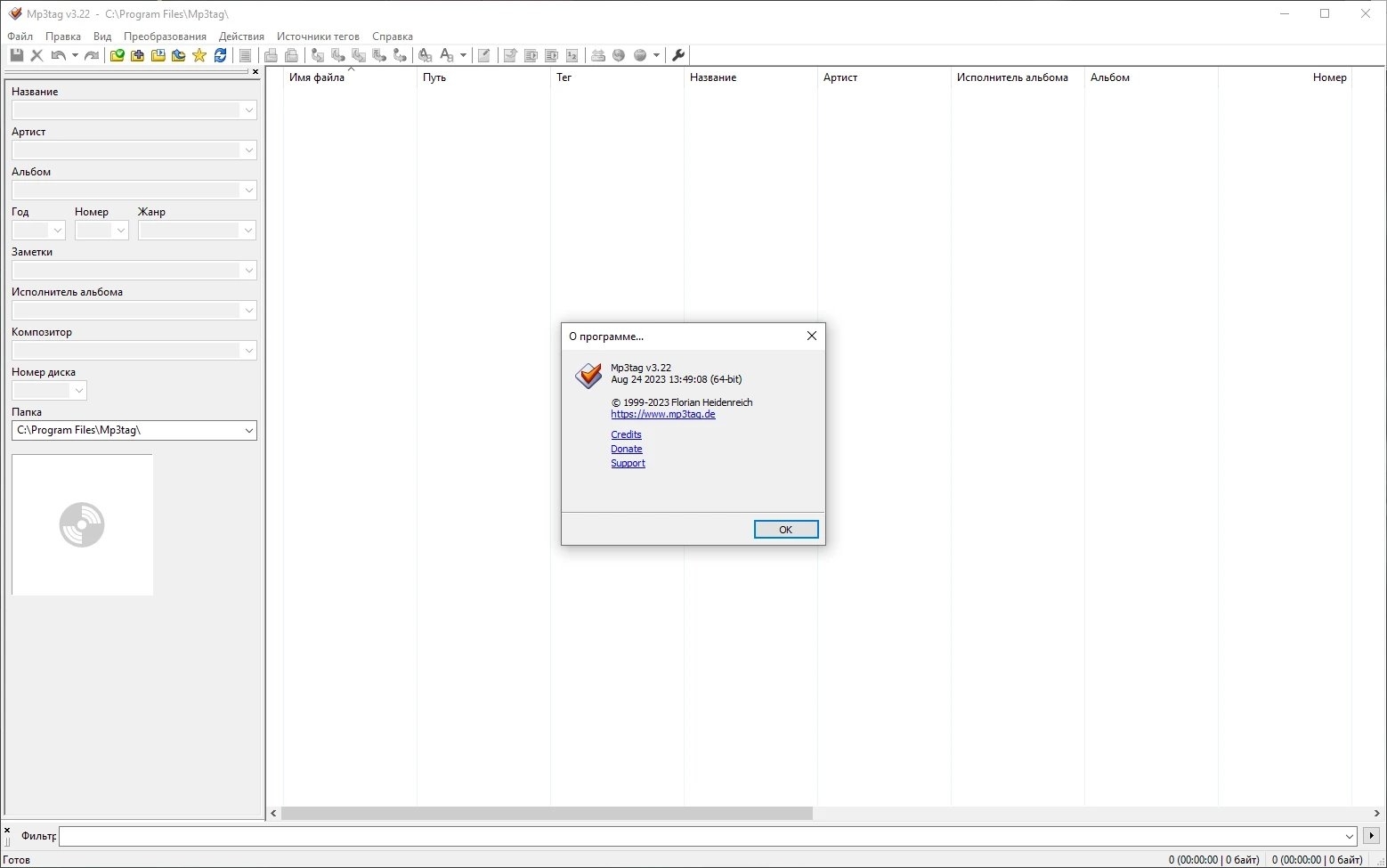Click the Options wrench icon

point(678,55)
